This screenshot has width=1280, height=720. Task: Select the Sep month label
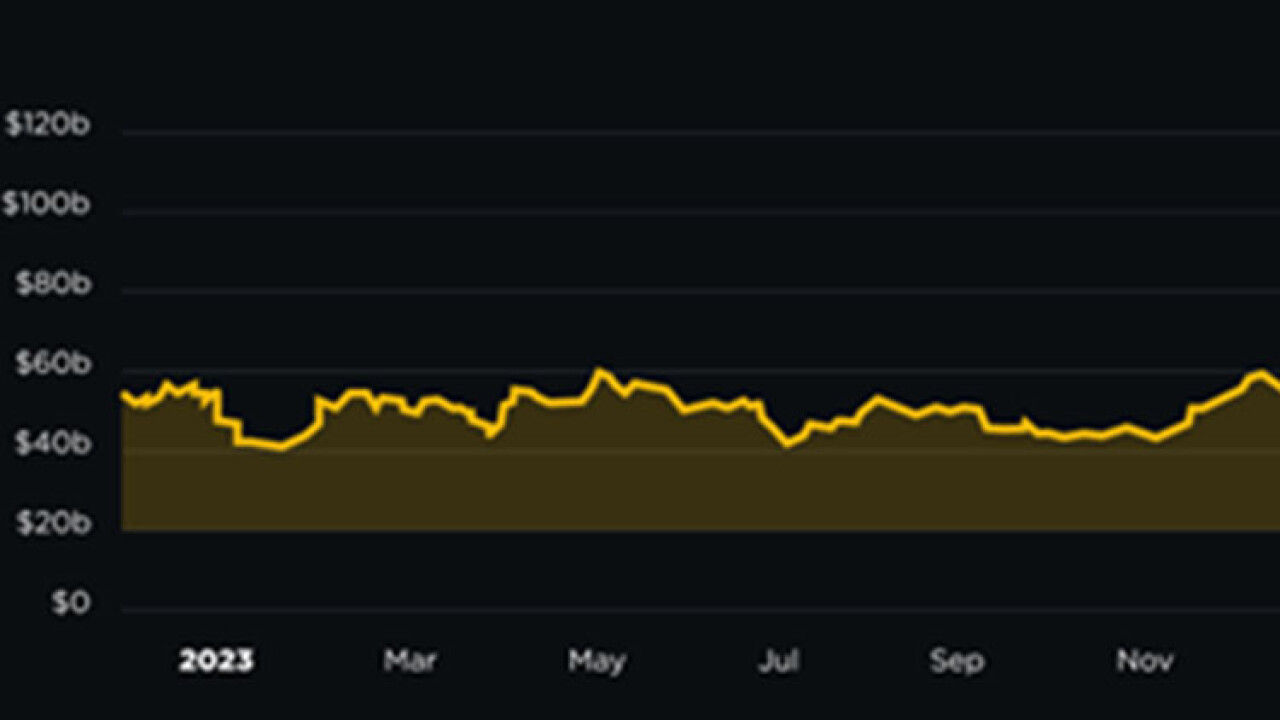coord(957,661)
